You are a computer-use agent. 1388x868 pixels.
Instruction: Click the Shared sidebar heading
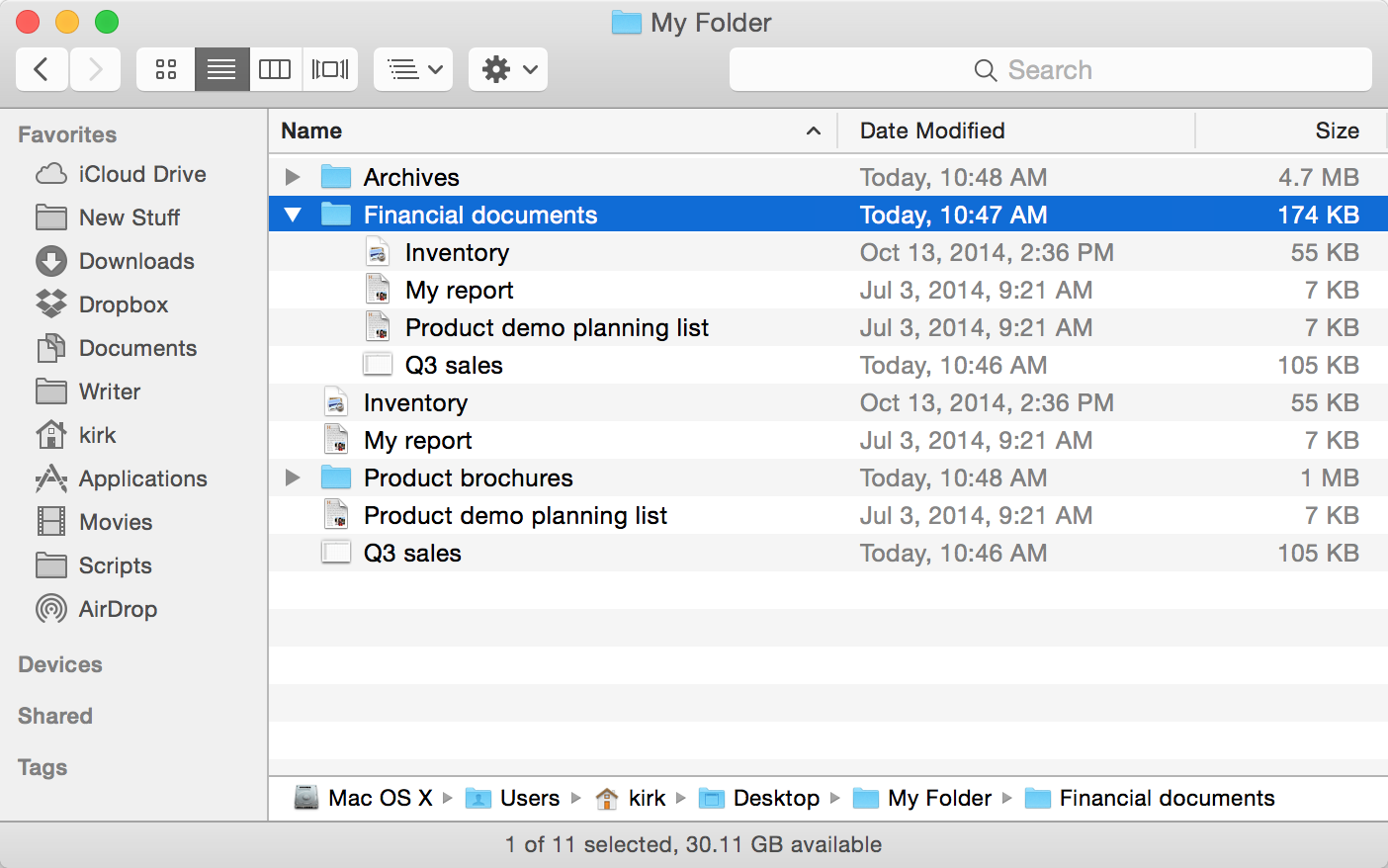[x=55, y=716]
